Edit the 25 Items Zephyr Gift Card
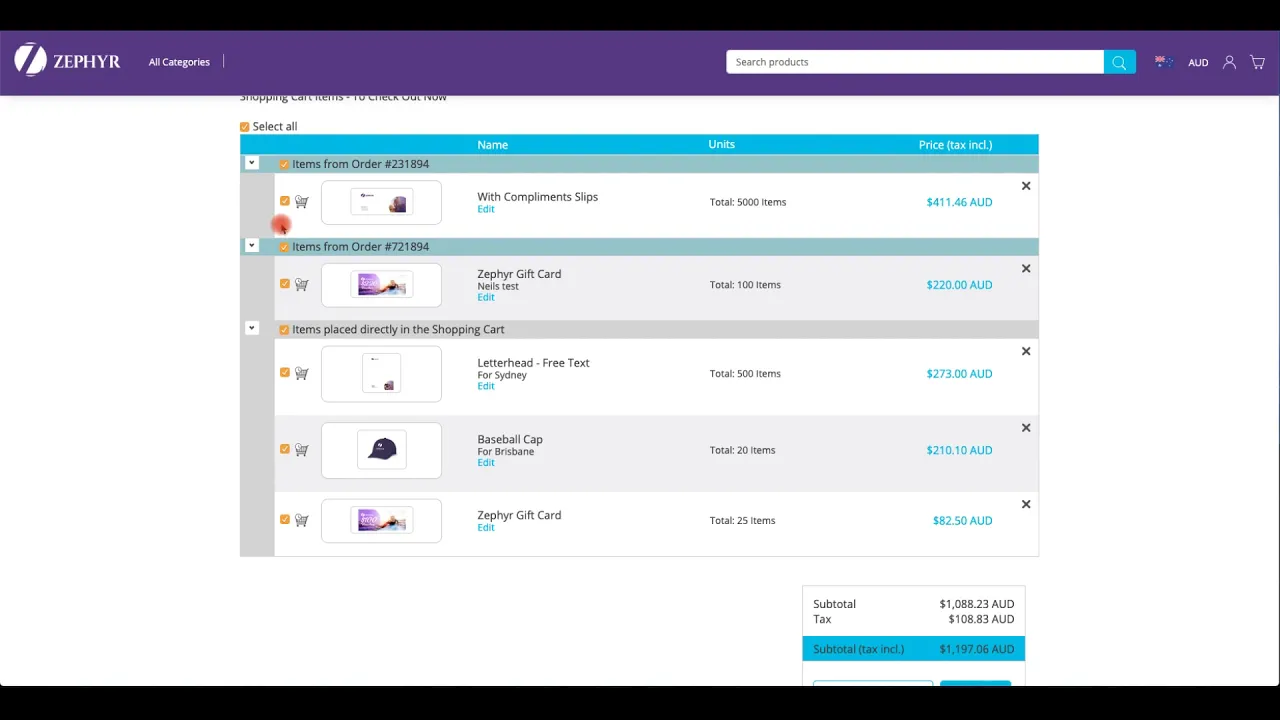The height and width of the screenshot is (720, 1280). pos(486,527)
